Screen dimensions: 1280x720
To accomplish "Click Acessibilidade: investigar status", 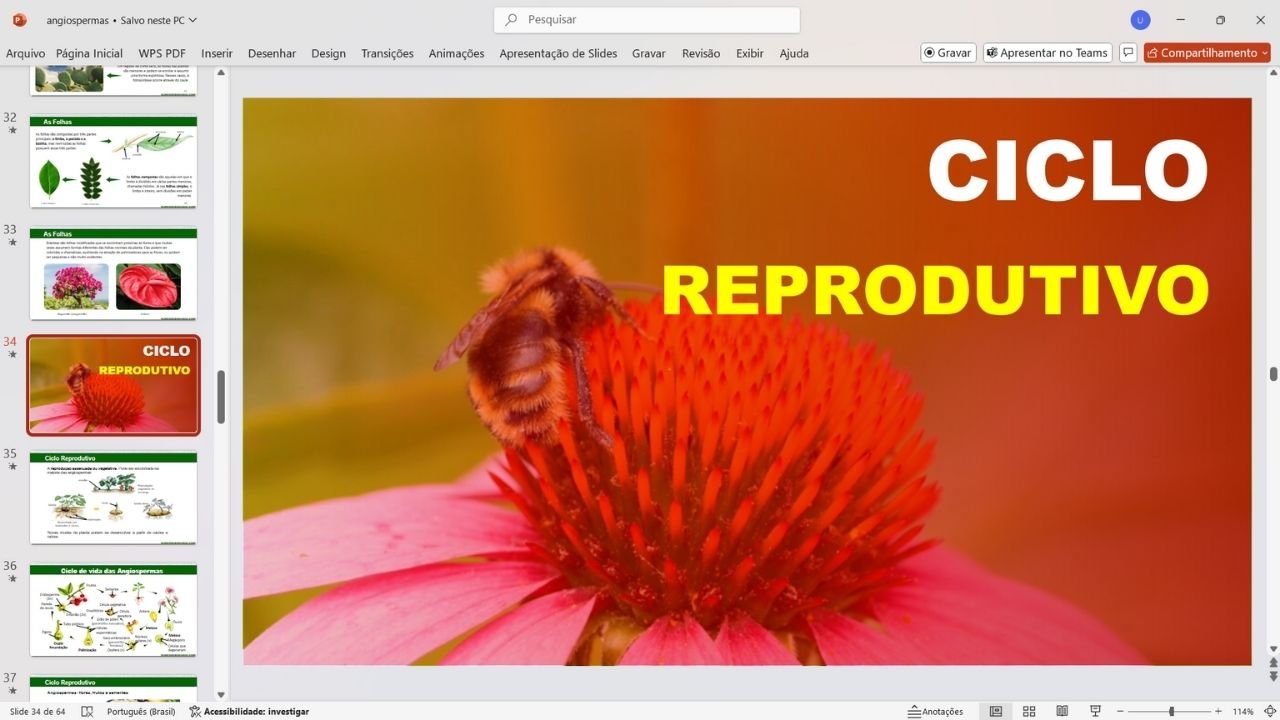I will [249, 711].
